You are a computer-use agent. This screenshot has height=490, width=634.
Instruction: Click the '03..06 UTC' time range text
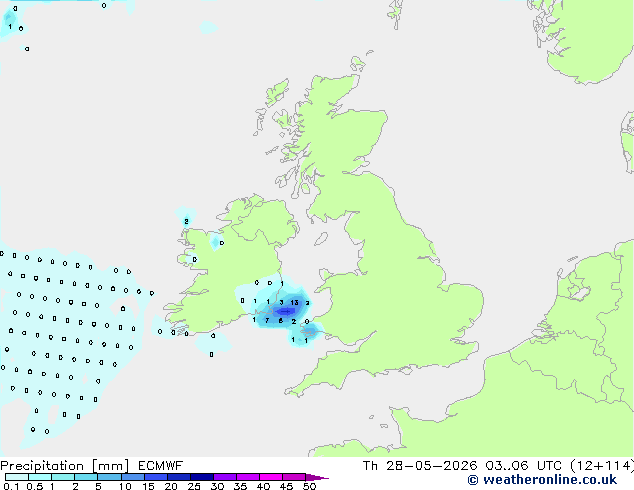523,466
